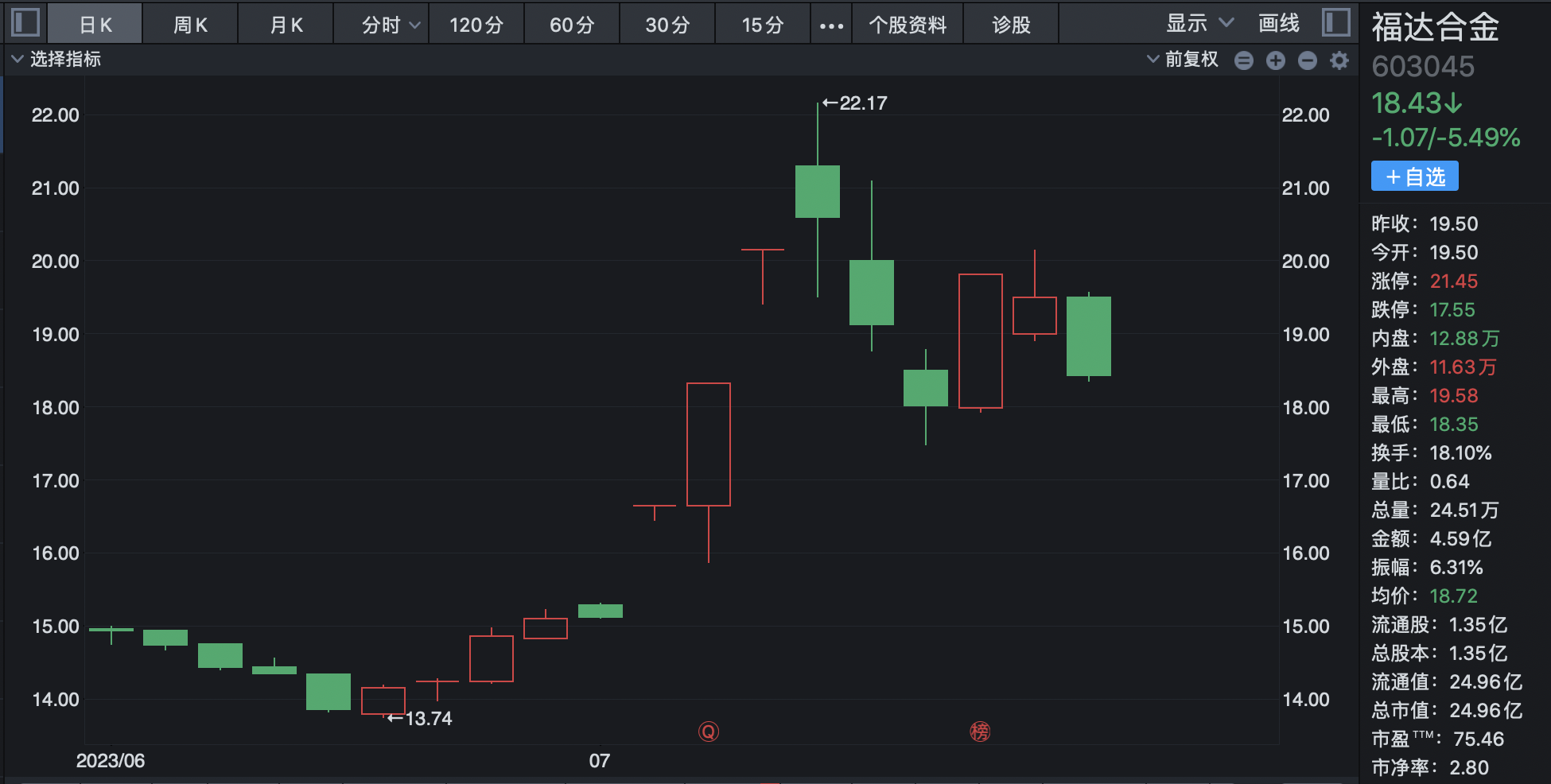The height and width of the screenshot is (784, 1551).
Task: Zoom in chart with plus icon
Action: click(1276, 60)
